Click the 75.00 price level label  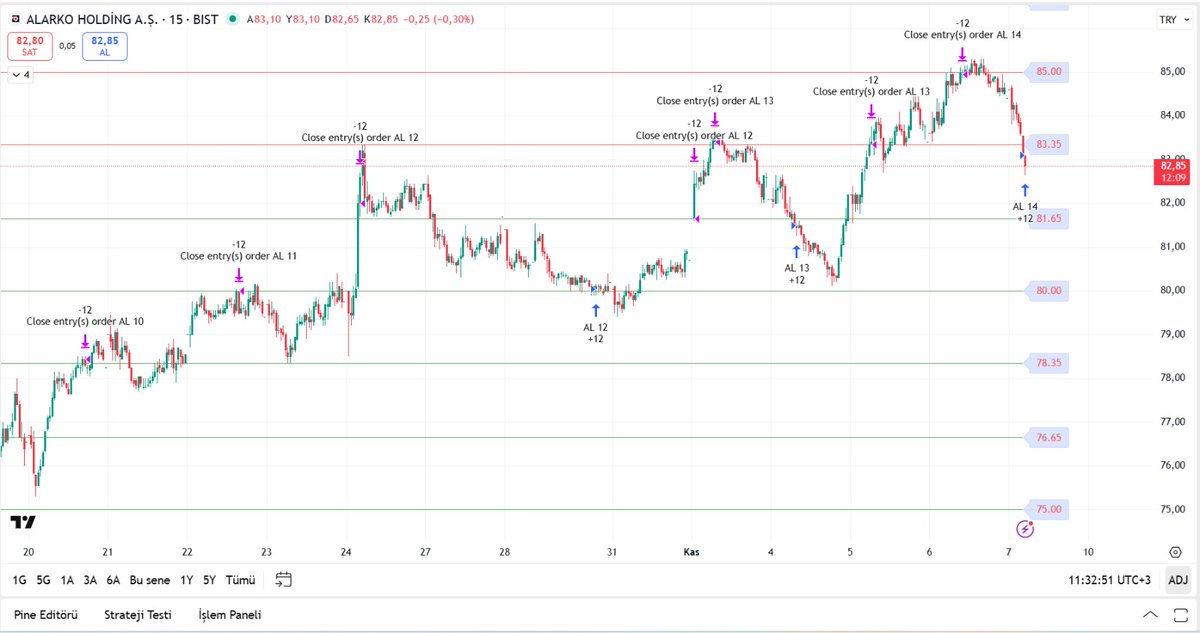[1048, 509]
